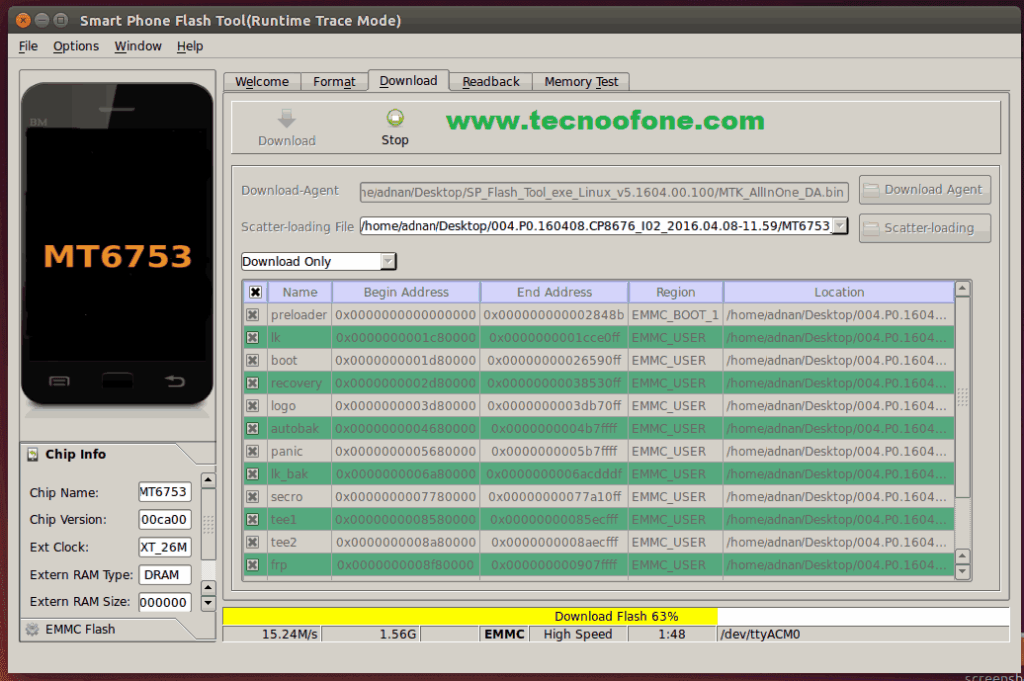1024x681 pixels.
Task: Click the EMMC Flash gear icon
Action: coord(32,629)
